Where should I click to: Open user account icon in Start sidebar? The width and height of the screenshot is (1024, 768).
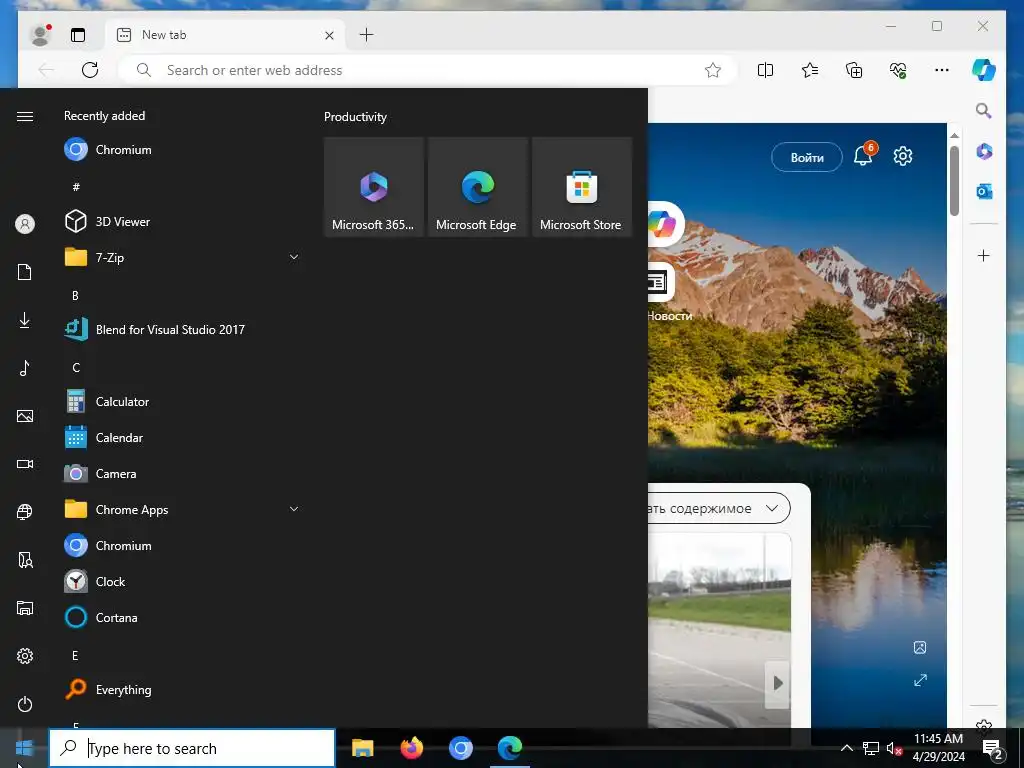click(x=25, y=224)
